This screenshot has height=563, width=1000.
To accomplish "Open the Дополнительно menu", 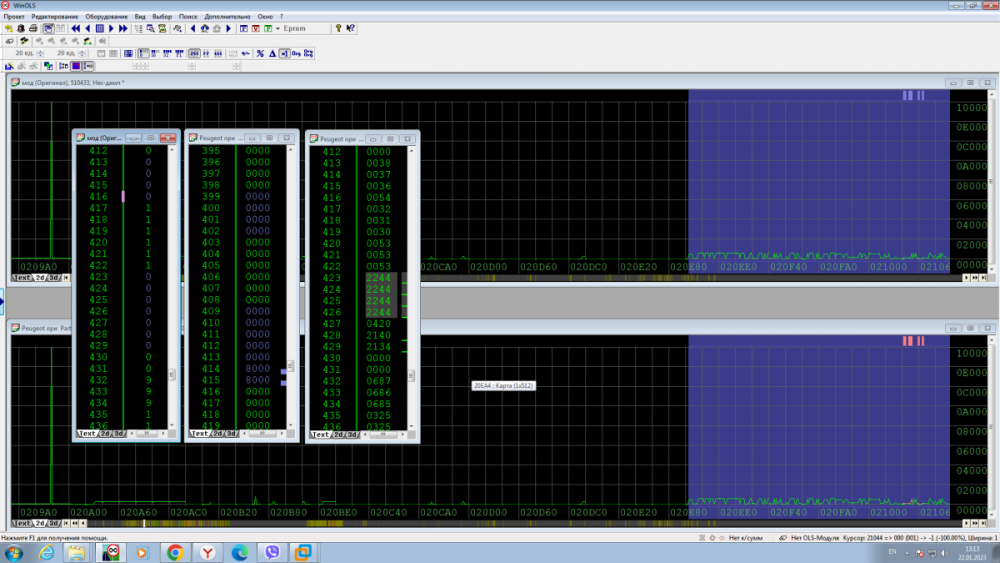I will (227, 17).
